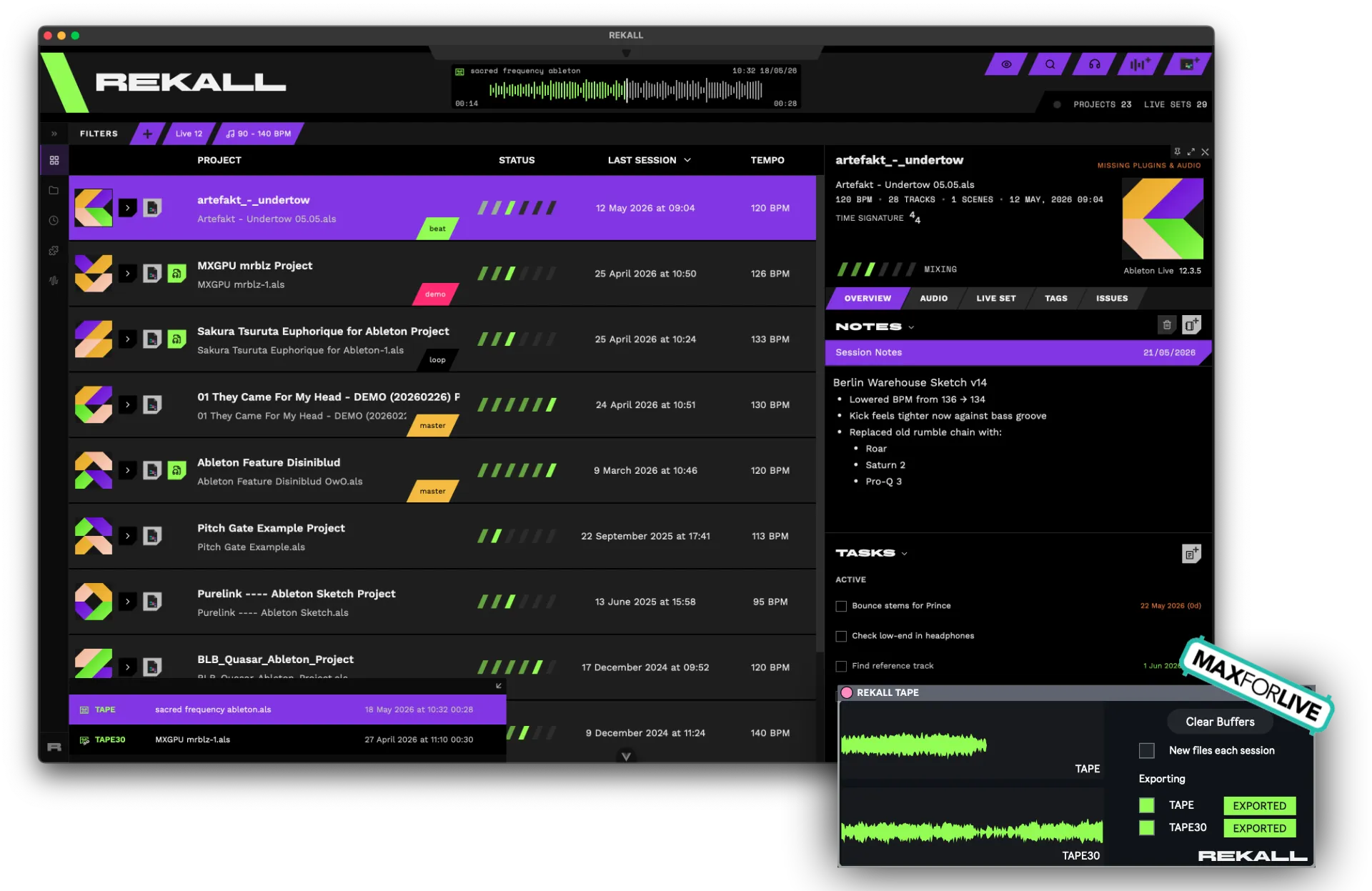The width and height of the screenshot is (1372, 891).
Task: Expand the MXGPU mrblz Project row chevron
Action: (x=128, y=274)
